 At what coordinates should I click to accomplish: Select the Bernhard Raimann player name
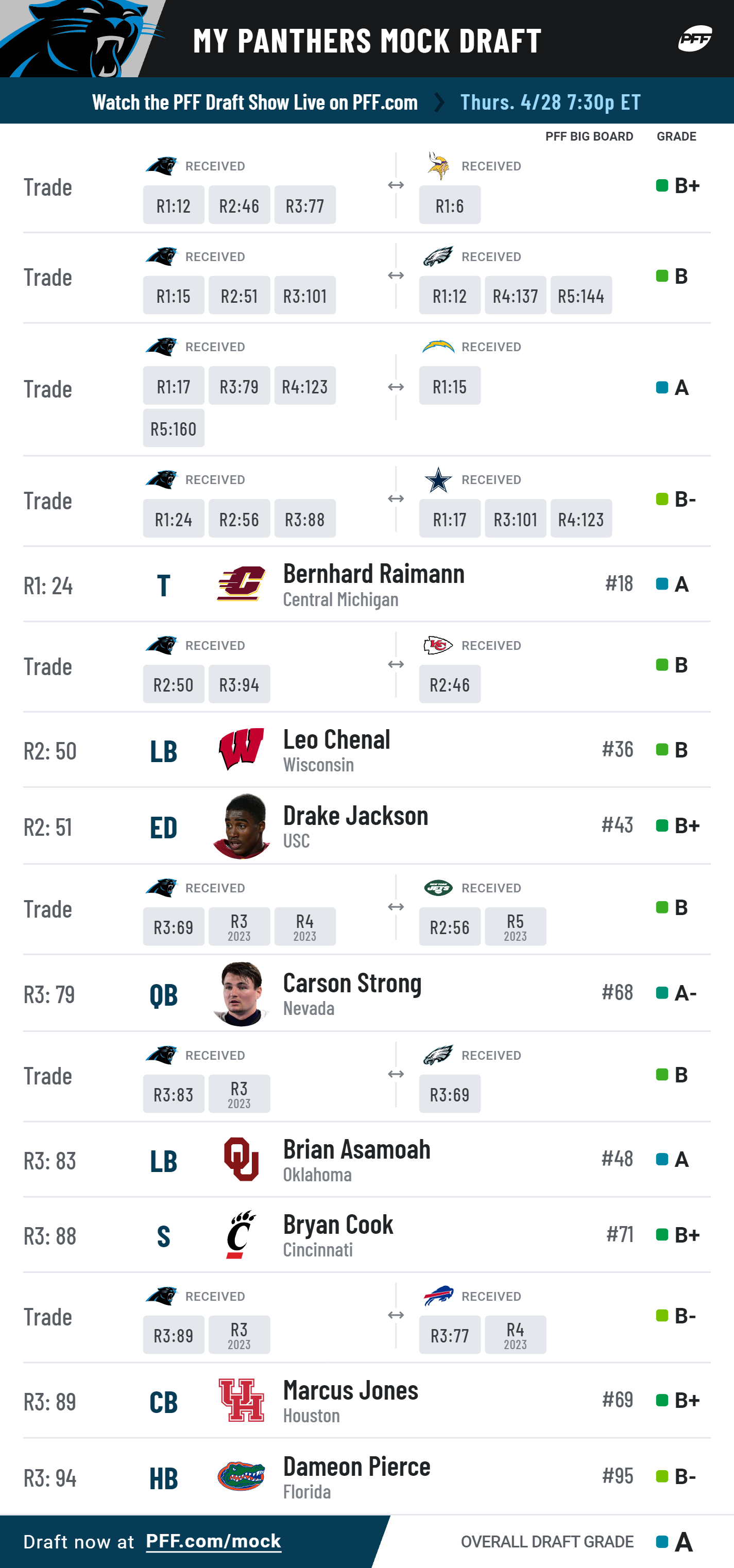tap(373, 574)
